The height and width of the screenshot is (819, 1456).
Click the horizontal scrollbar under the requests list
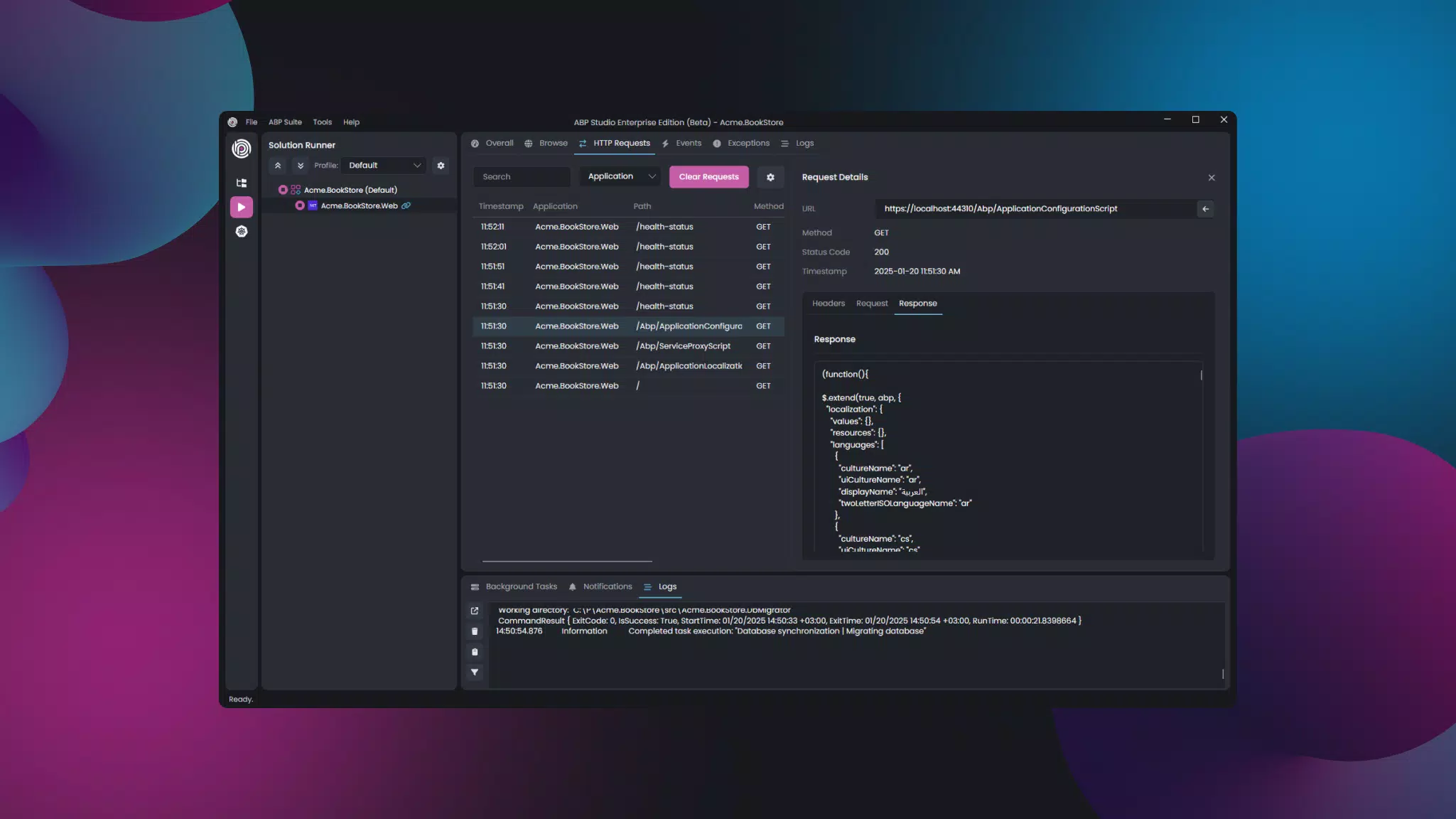point(567,562)
